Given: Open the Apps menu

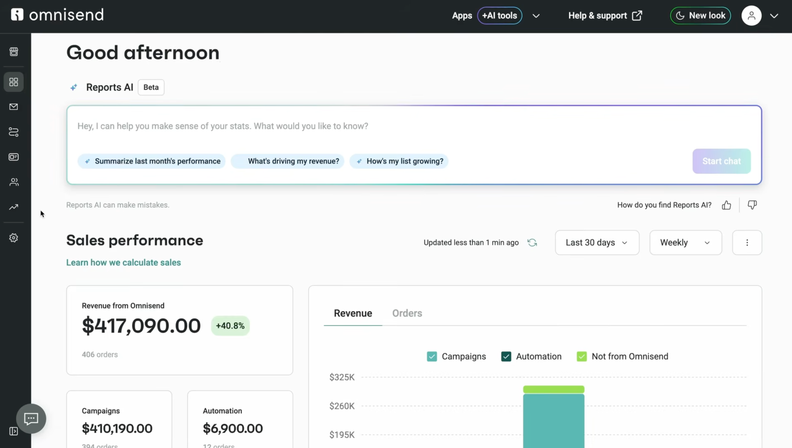Looking at the screenshot, I should (x=462, y=16).
